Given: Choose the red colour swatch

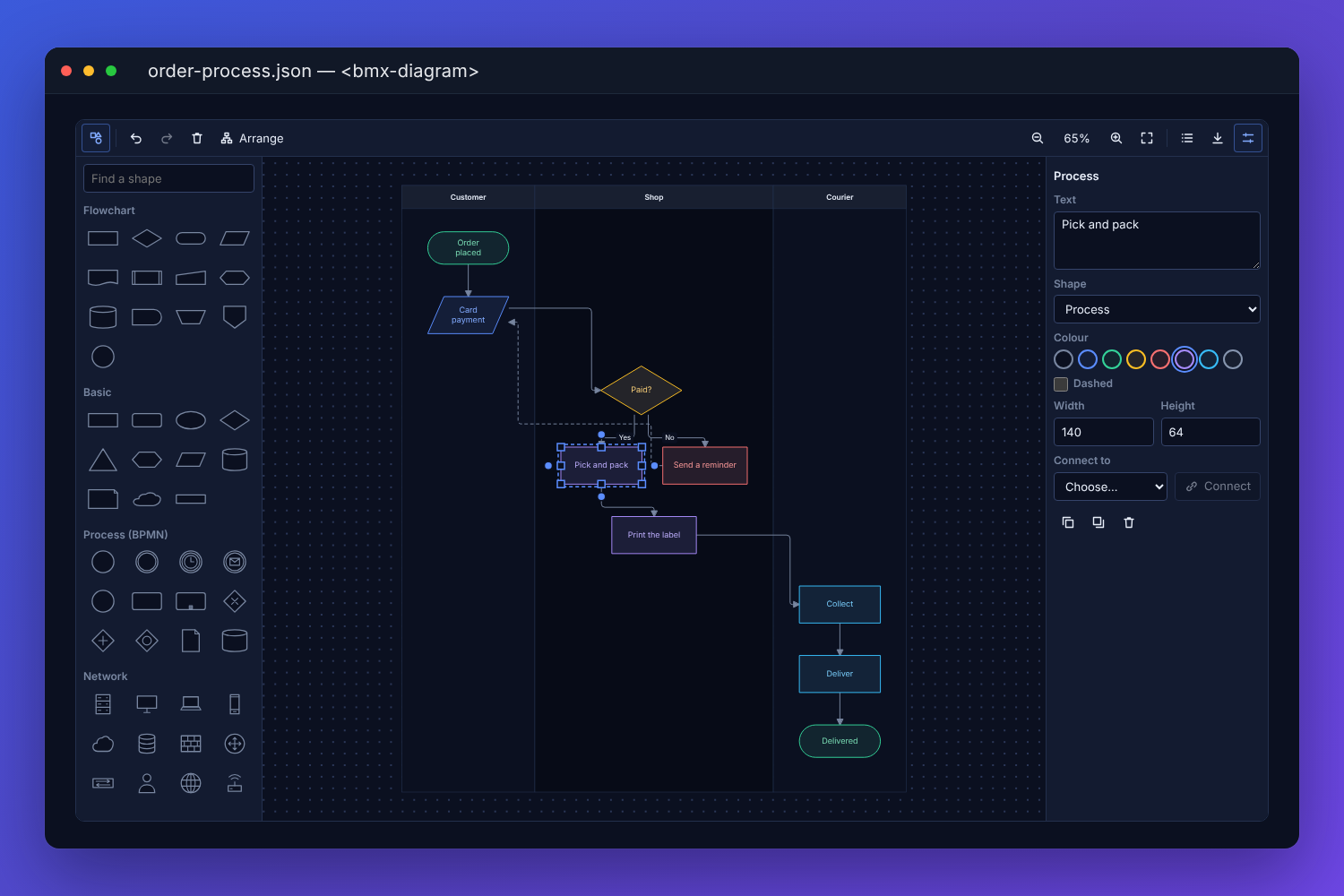Looking at the screenshot, I should [x=1160, y=359].
